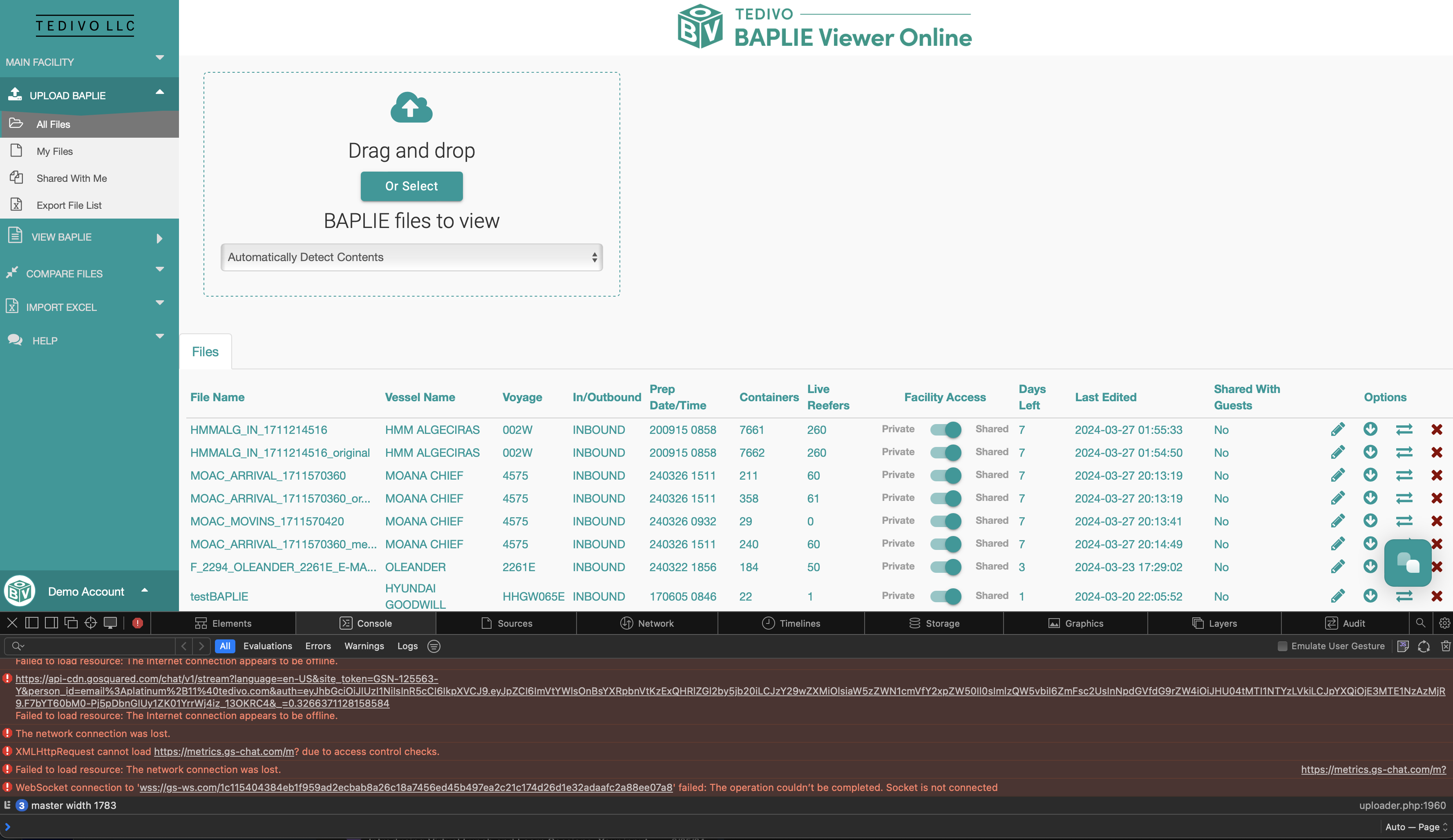Delete the testBAPLIE file with red X
Image resolution: width=1453 pixels, height=840 pixels.
(x=1436, y=596)
